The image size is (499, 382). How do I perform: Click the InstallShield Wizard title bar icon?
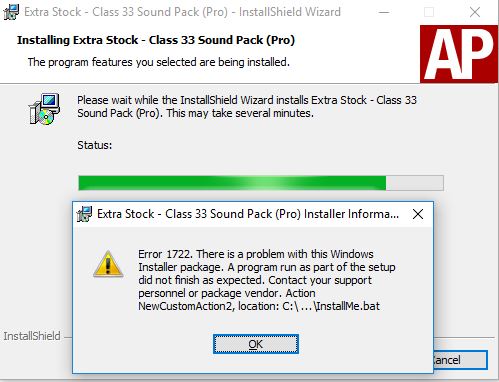[x=11, y=12]
